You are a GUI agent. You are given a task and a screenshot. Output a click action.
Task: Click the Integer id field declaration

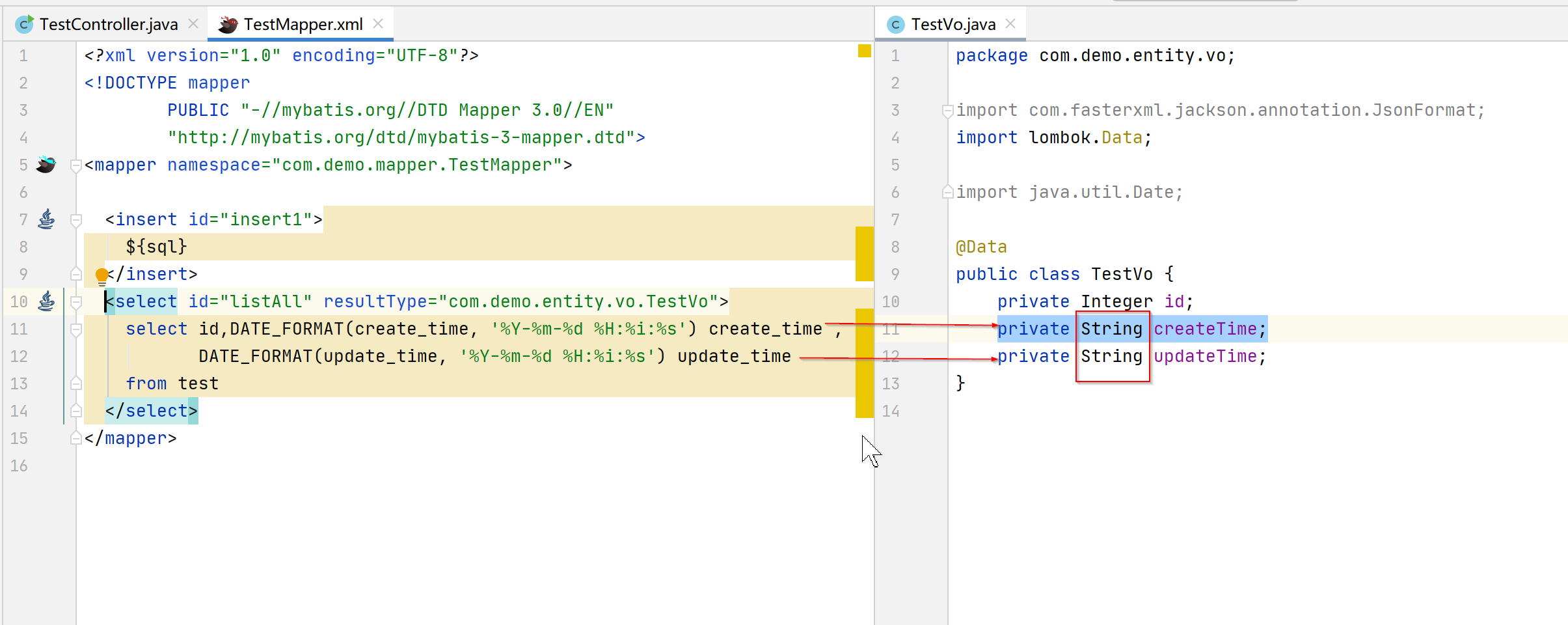[x=1096, y=301]
